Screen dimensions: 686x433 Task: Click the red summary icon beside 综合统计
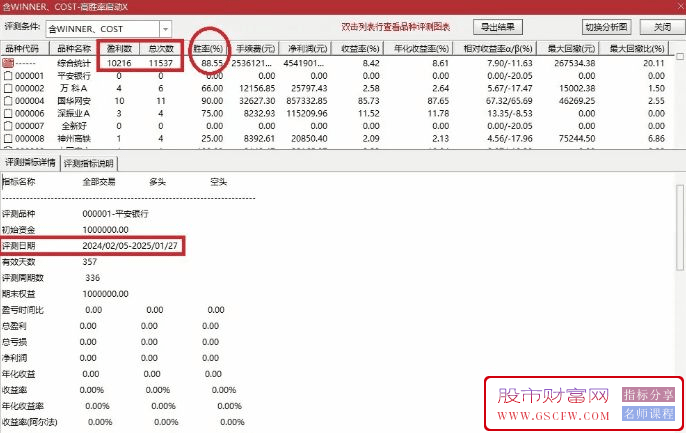coord(8,63)
